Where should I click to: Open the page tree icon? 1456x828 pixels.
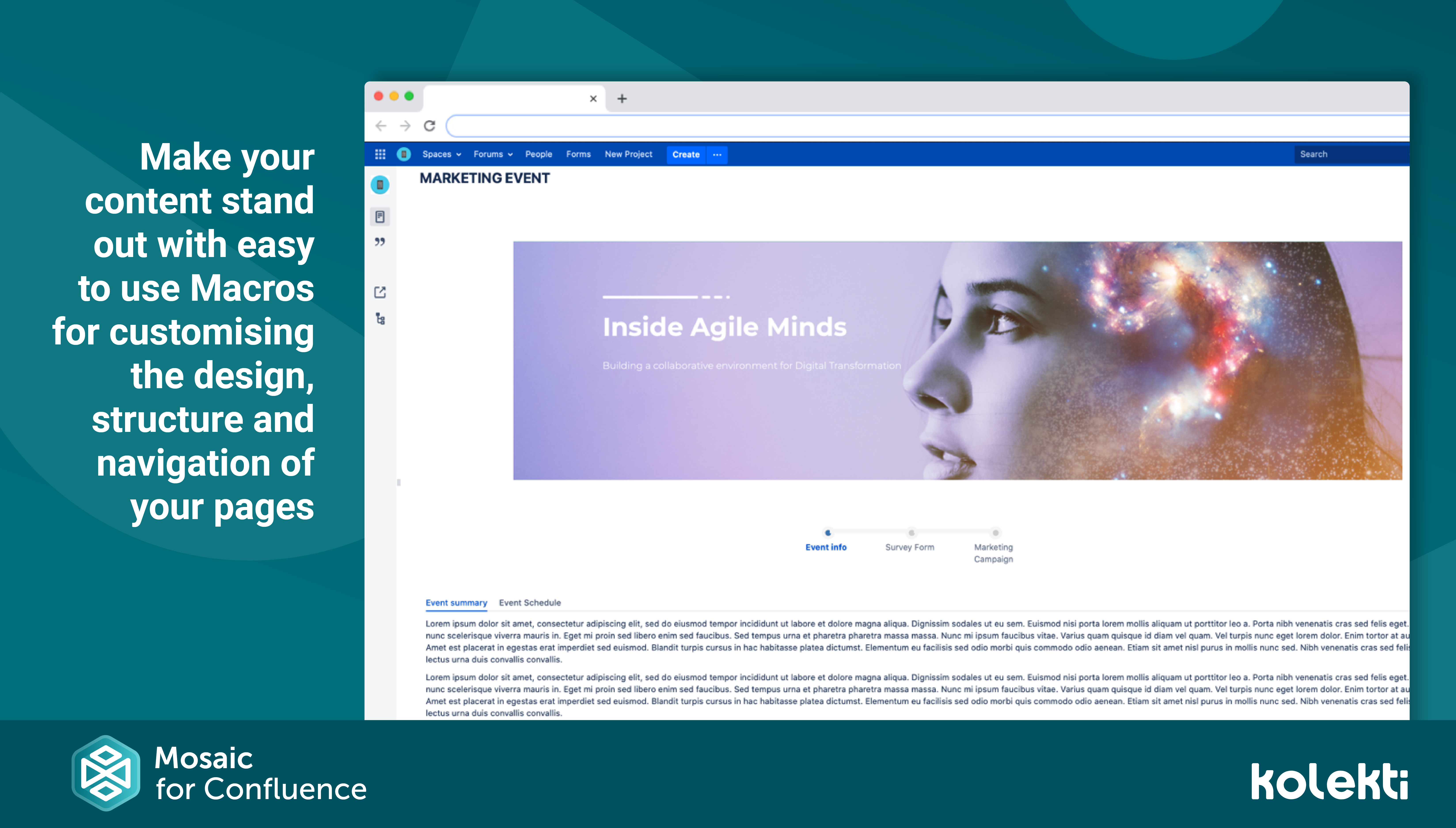[x=380, y=318]
